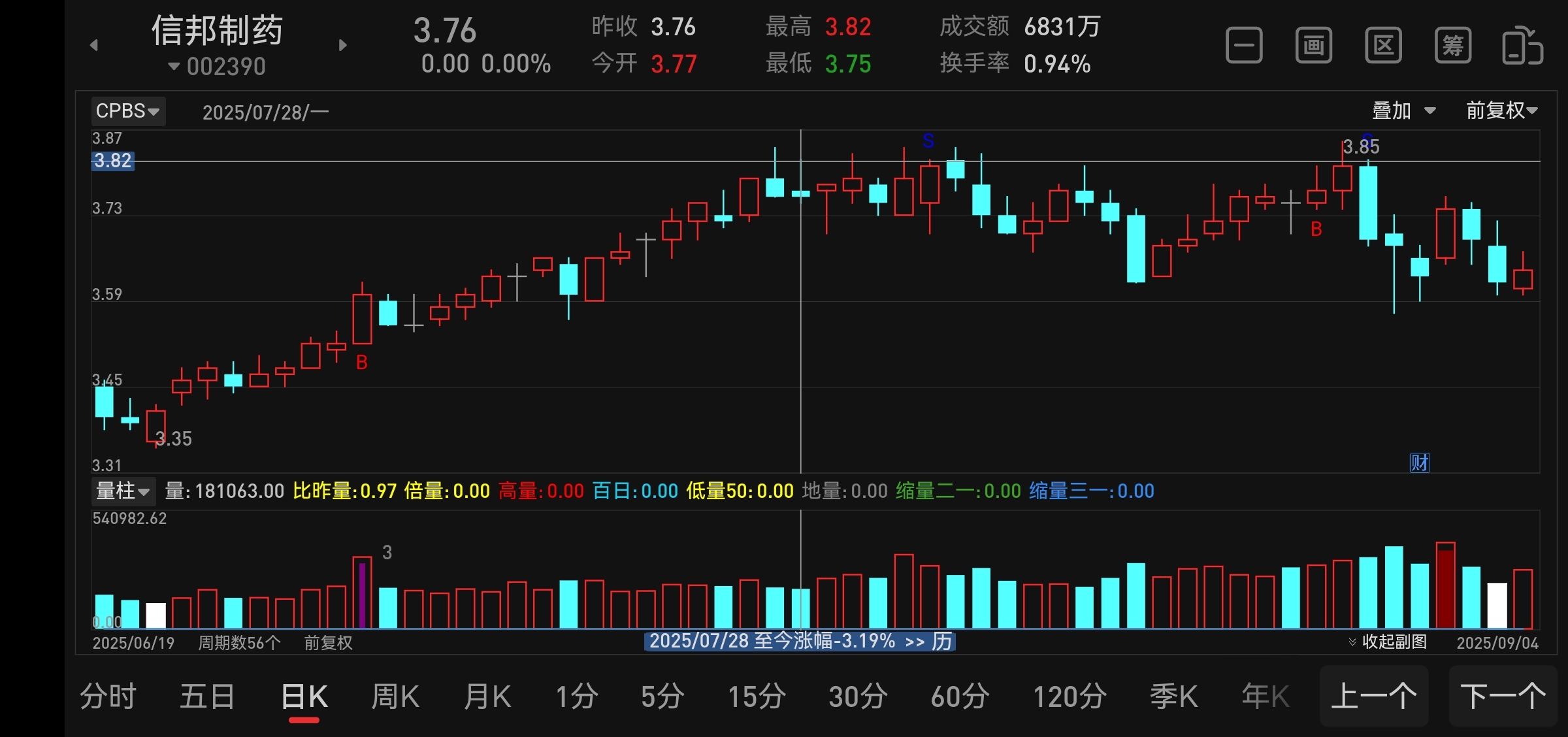
Task: Click the minus icon in top toolbar
Action: point(1244,45)
